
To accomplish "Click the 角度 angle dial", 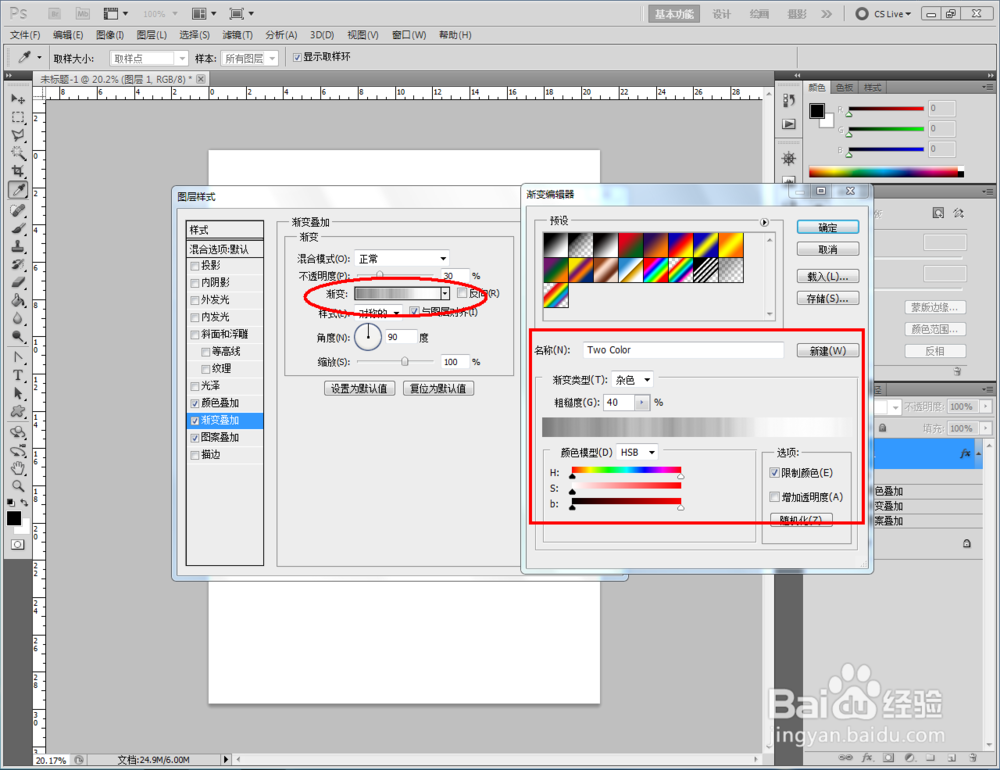I will 368,336.
